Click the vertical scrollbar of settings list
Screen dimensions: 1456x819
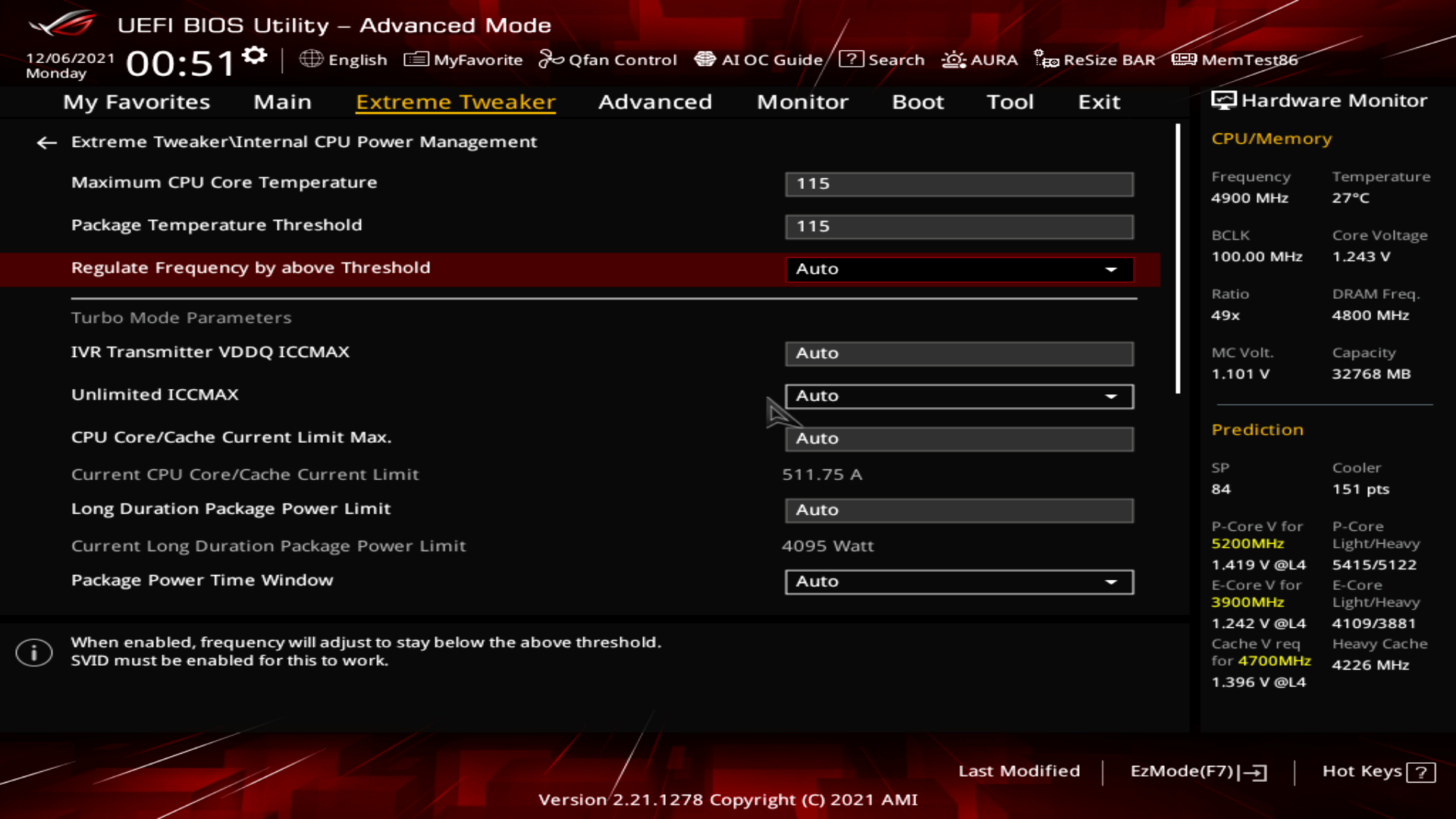click(1178, 258)
